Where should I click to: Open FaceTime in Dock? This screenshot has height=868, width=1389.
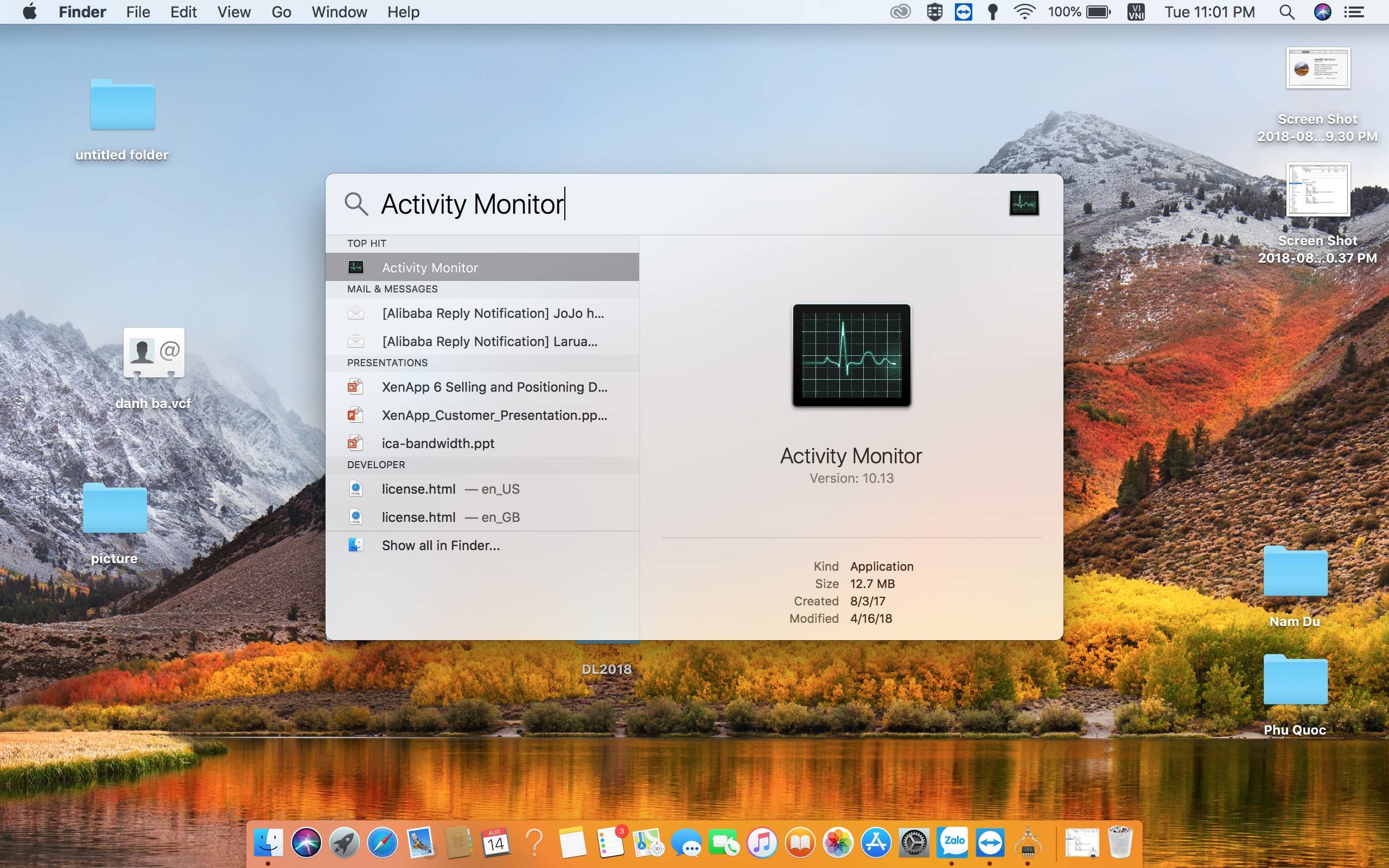[x=724, y=842]
